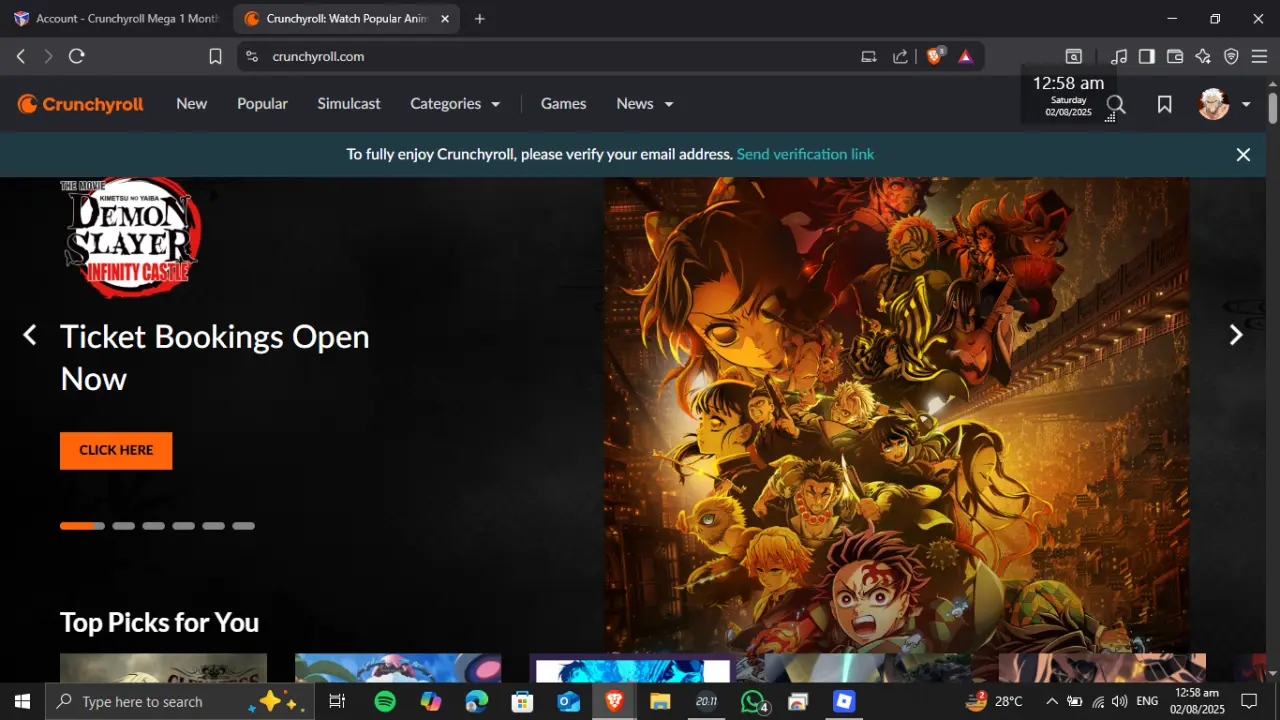Open the Brave Shields lion icon
The width and height of the screenshot is (1280, 720).
(935, 56)
